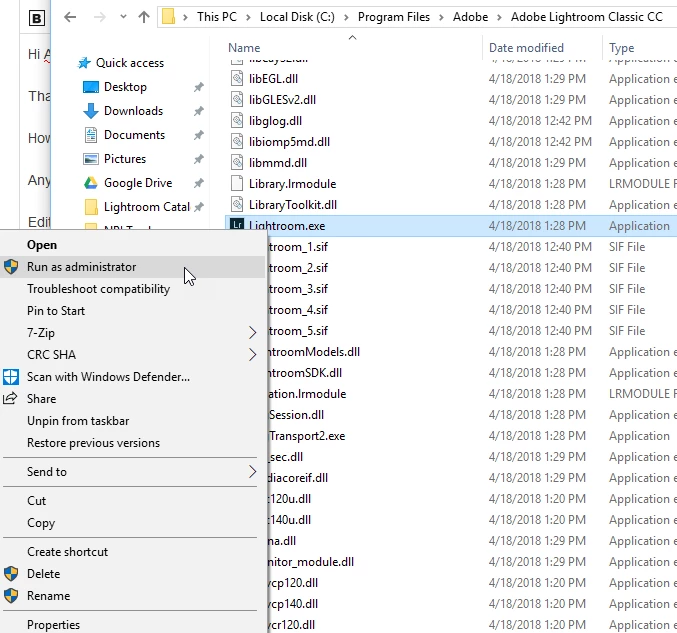Click the blue Downloads arrow icon
Viewport: 677px width, 633px height.
(x=91, y=111)
